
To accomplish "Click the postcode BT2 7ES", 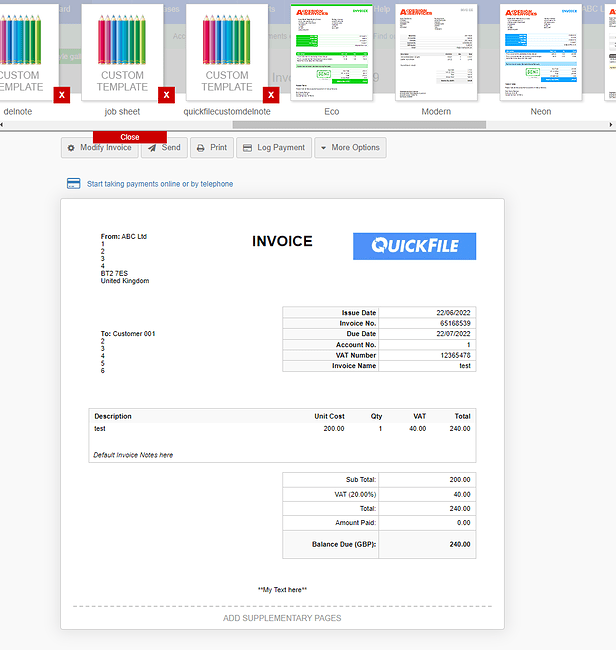I will 114,274.
